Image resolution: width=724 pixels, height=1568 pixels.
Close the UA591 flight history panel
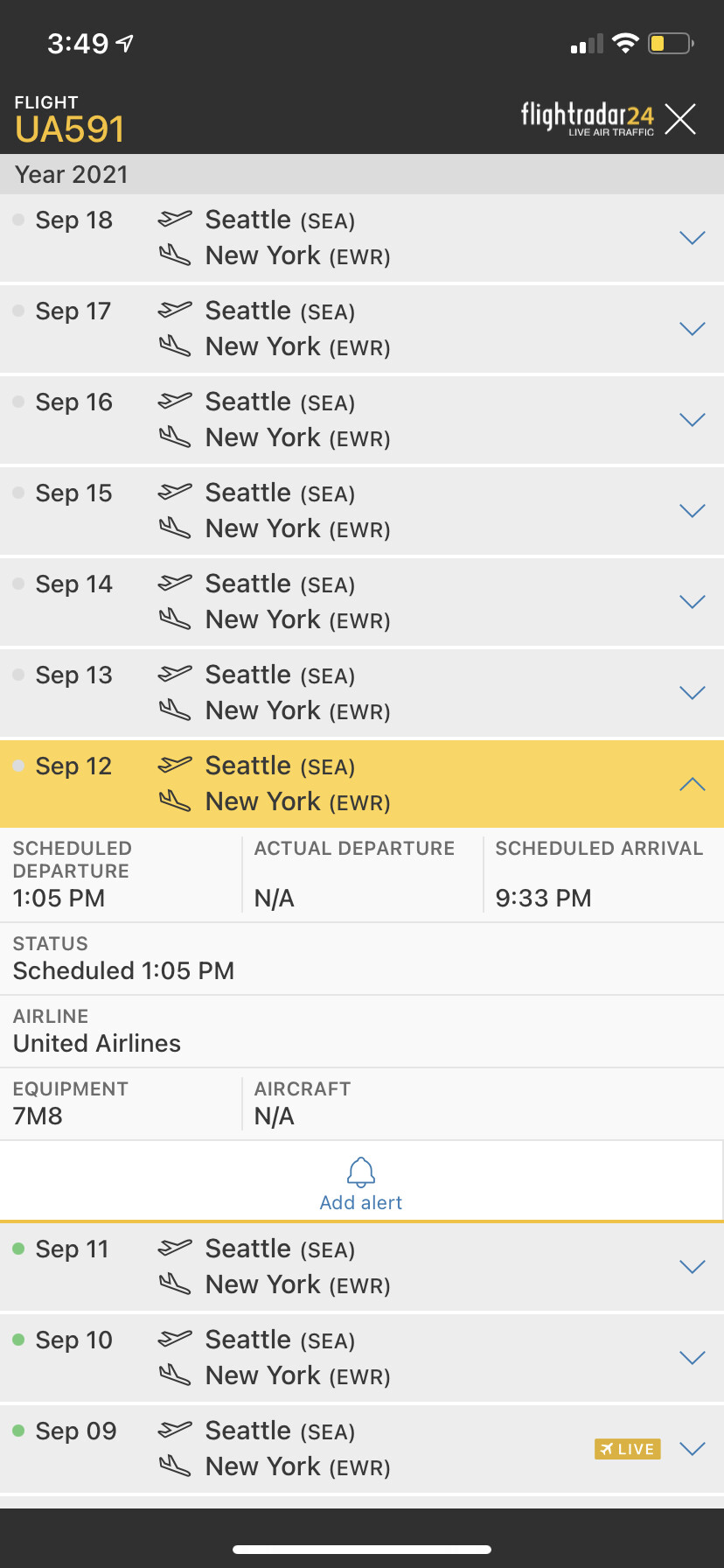[680, 119]
